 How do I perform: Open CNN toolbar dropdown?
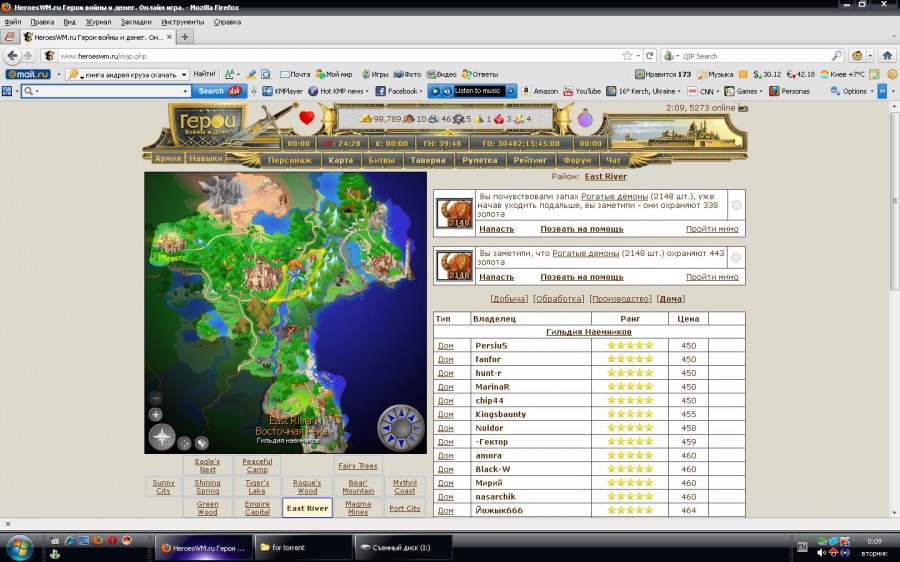[x=717, y=91]
